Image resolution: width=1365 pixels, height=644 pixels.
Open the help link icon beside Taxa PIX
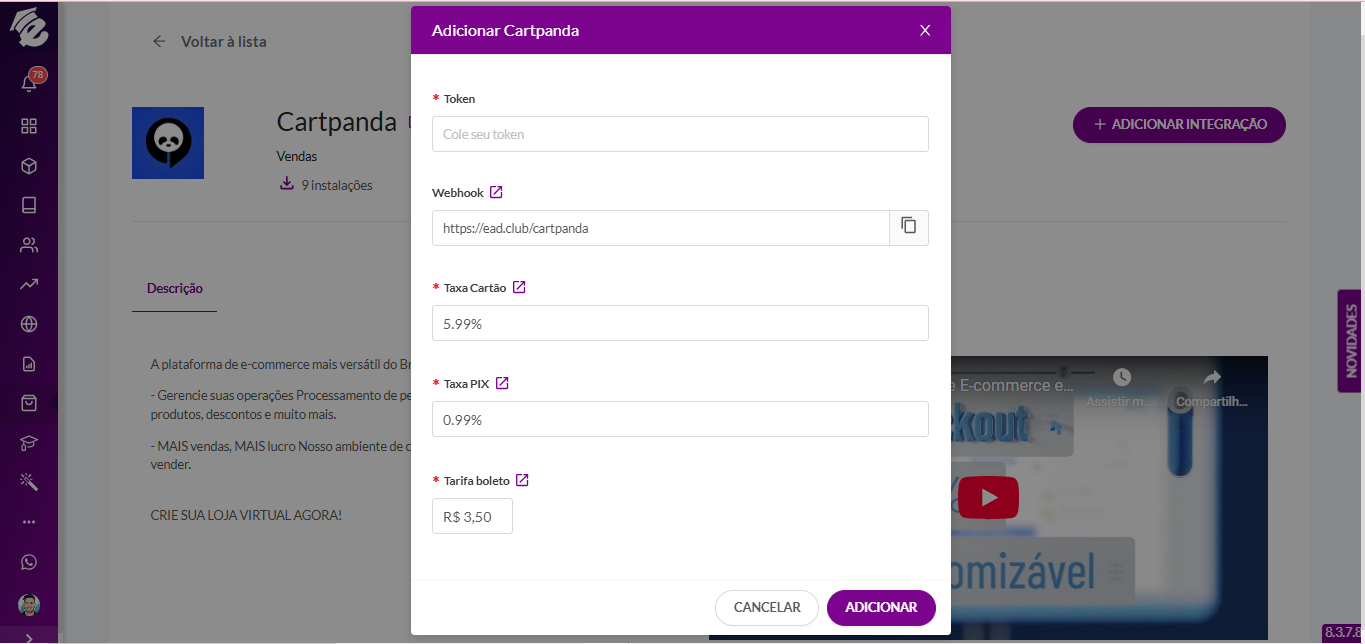[502, 383]
